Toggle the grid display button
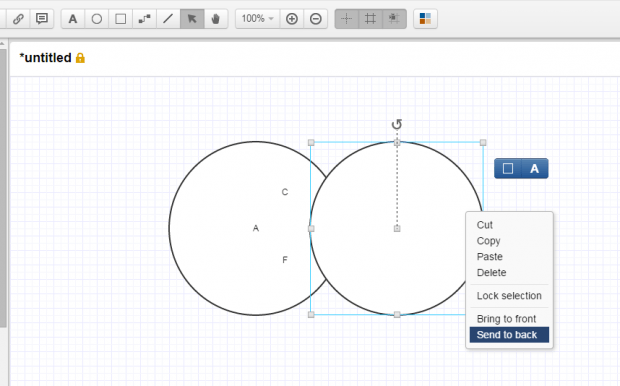Screen dimensions: 620x386 (370, 19)
